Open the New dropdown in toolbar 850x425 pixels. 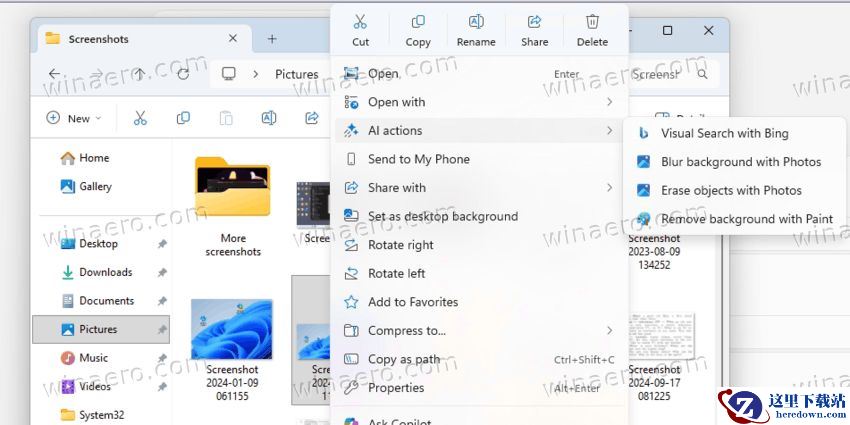coord(74,118)
